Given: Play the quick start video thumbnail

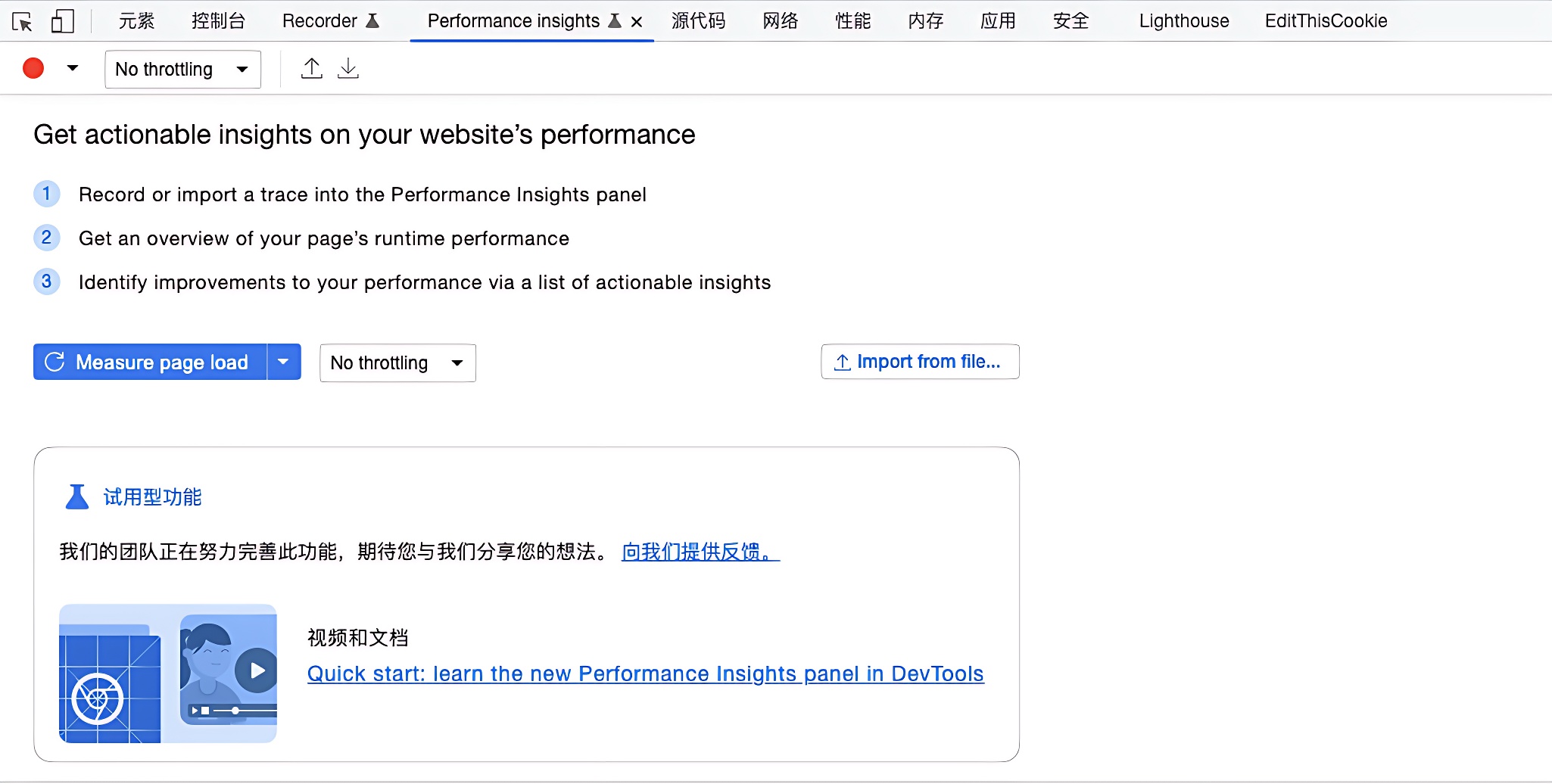Looking at the screenshot, I should [257, 670].
